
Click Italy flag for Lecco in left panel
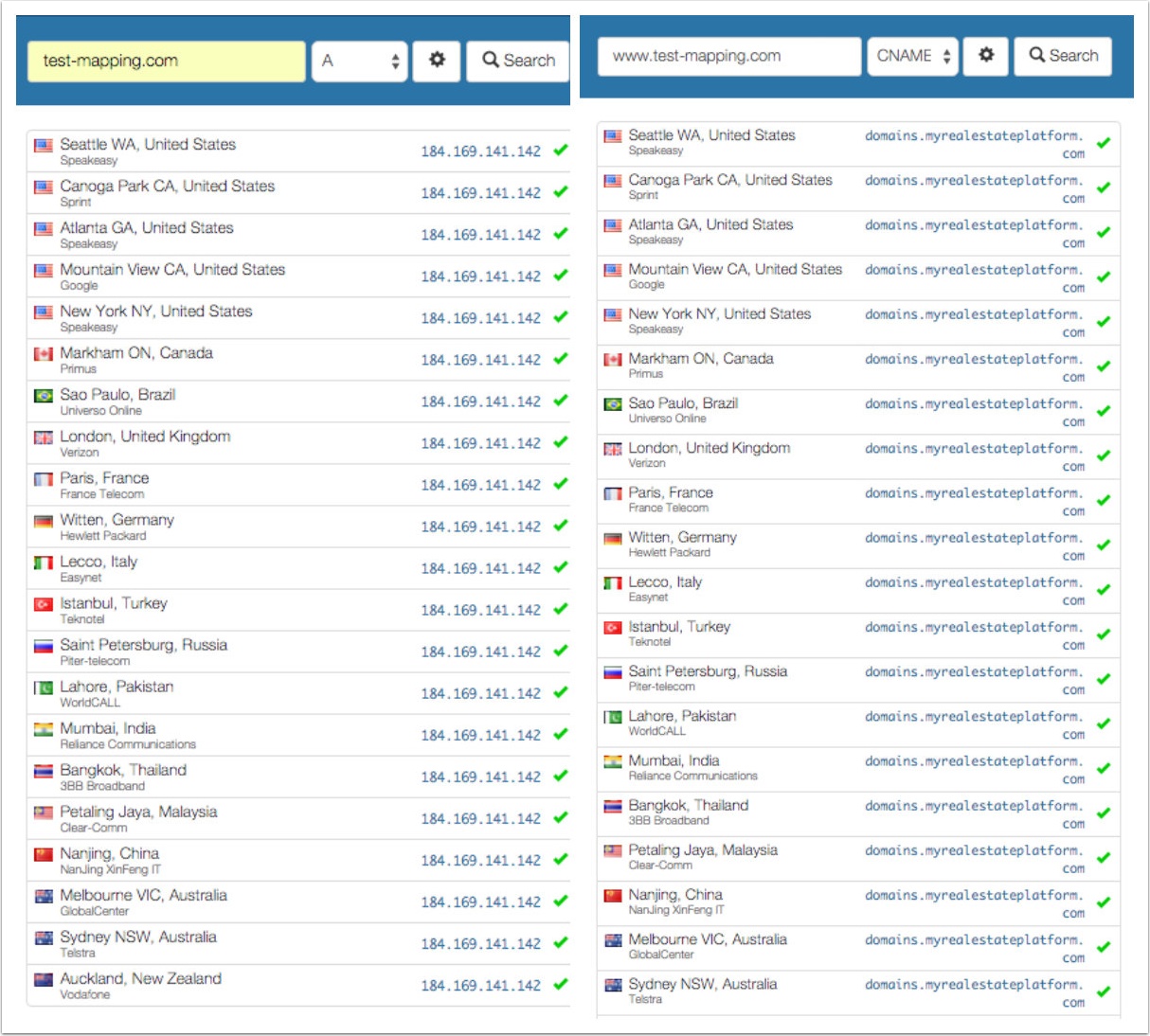pyautogui.click(x=44, y=563)
